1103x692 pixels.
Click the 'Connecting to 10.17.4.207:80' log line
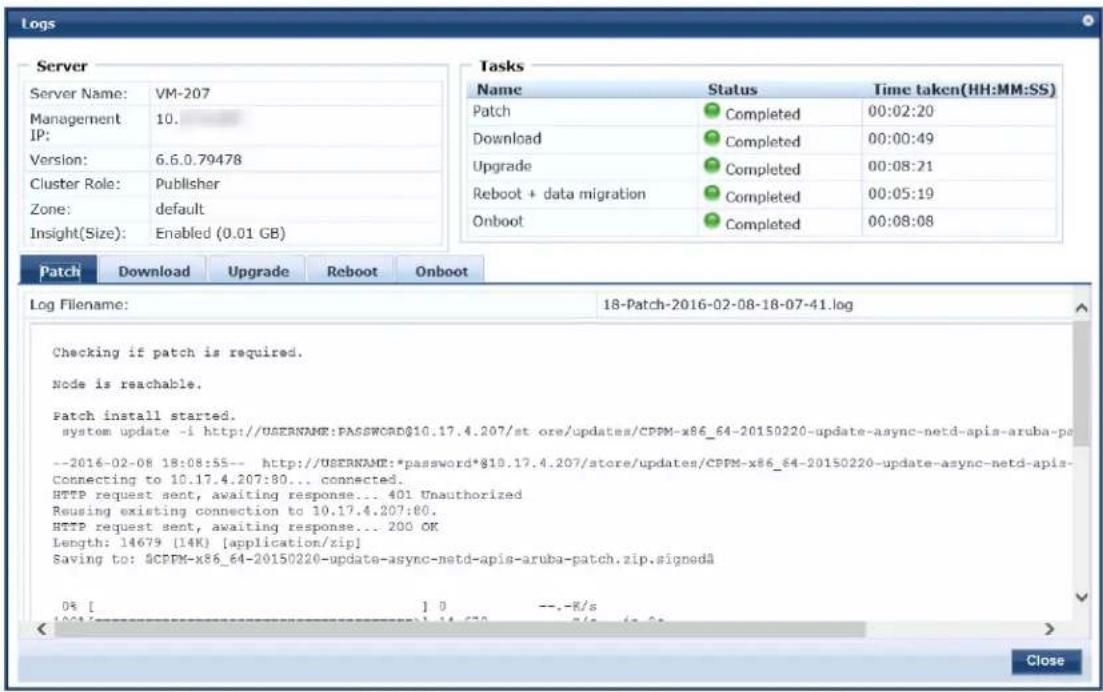tap(228, 480)
